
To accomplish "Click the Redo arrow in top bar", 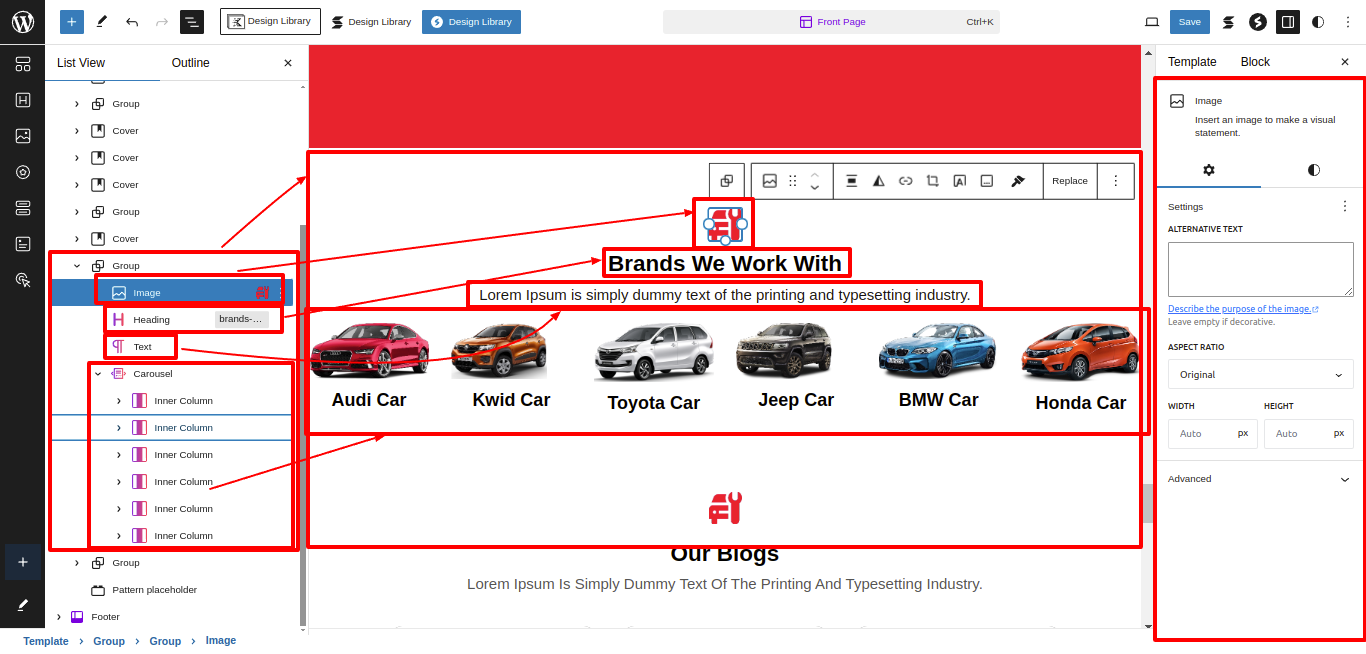I will click(162, 22).
